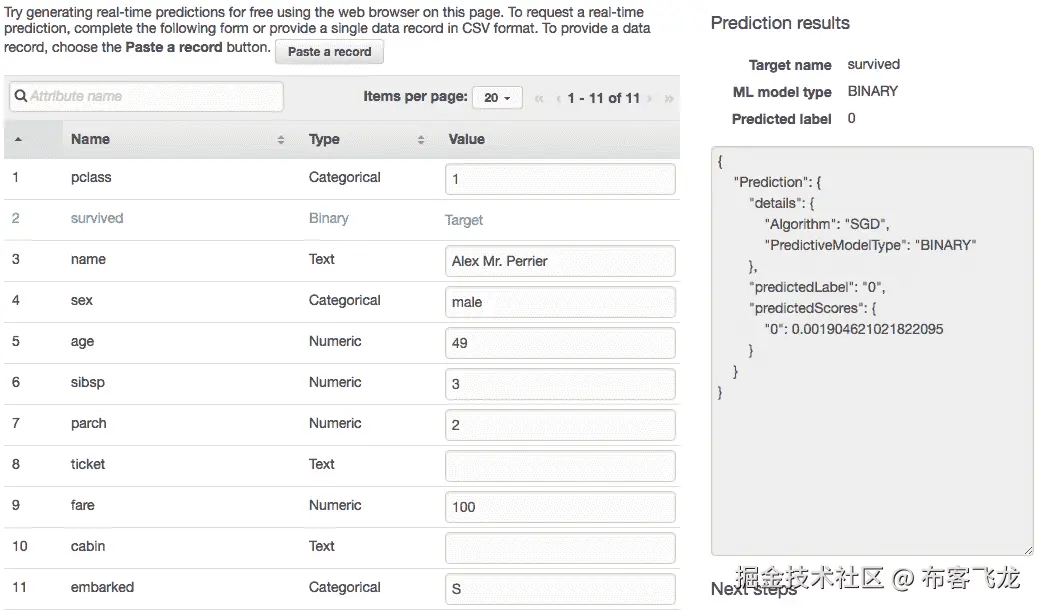Go to the previous attributes page
1039x610 pixels.
pos(558,98)
